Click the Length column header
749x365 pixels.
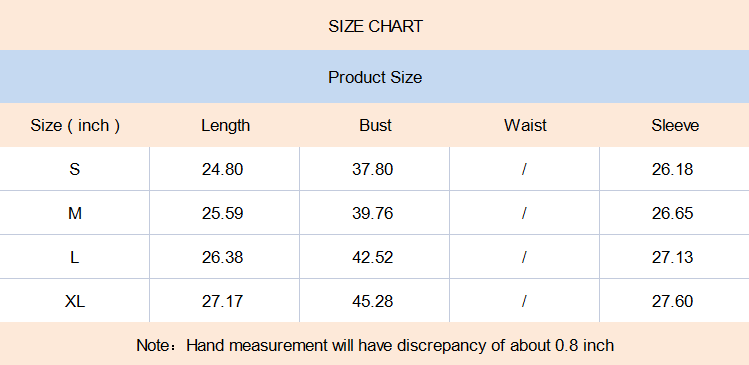(225, 126)
